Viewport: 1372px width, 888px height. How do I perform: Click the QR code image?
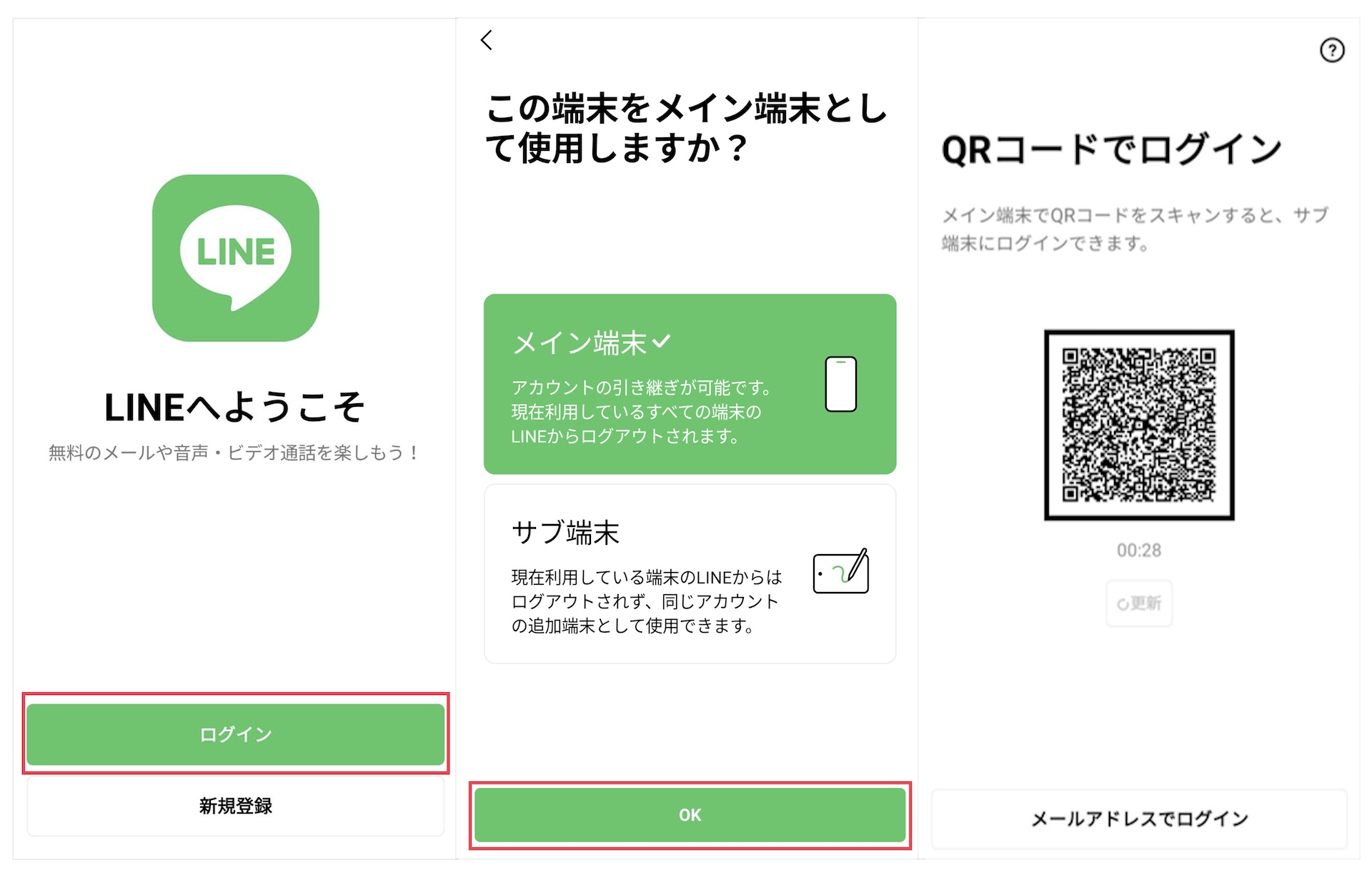click(x=1139, y=425)
